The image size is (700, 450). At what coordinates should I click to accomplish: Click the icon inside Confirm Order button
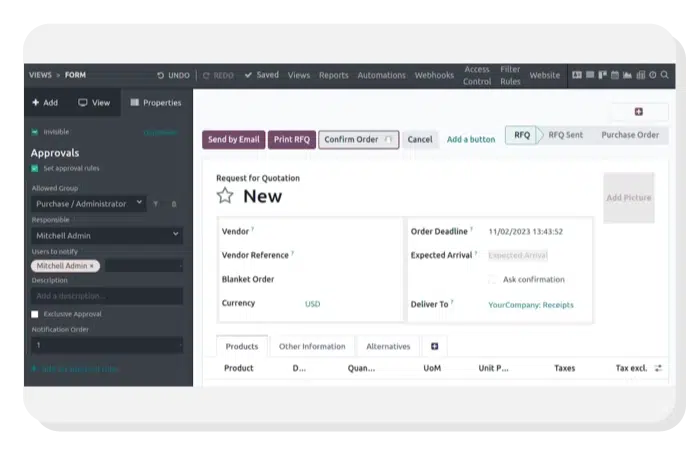tap(388, 139)
